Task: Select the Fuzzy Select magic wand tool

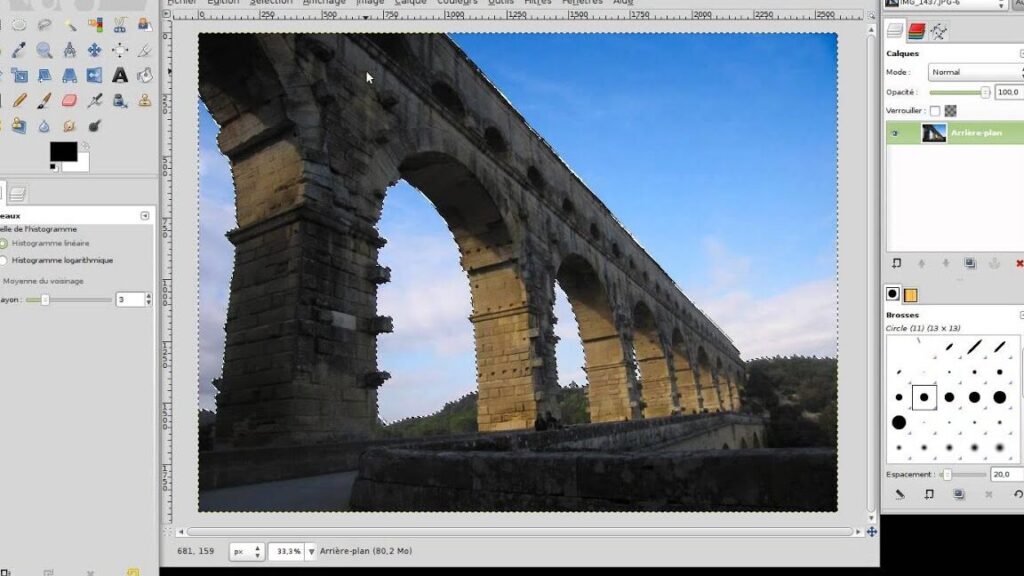Action: click(70, 25)
